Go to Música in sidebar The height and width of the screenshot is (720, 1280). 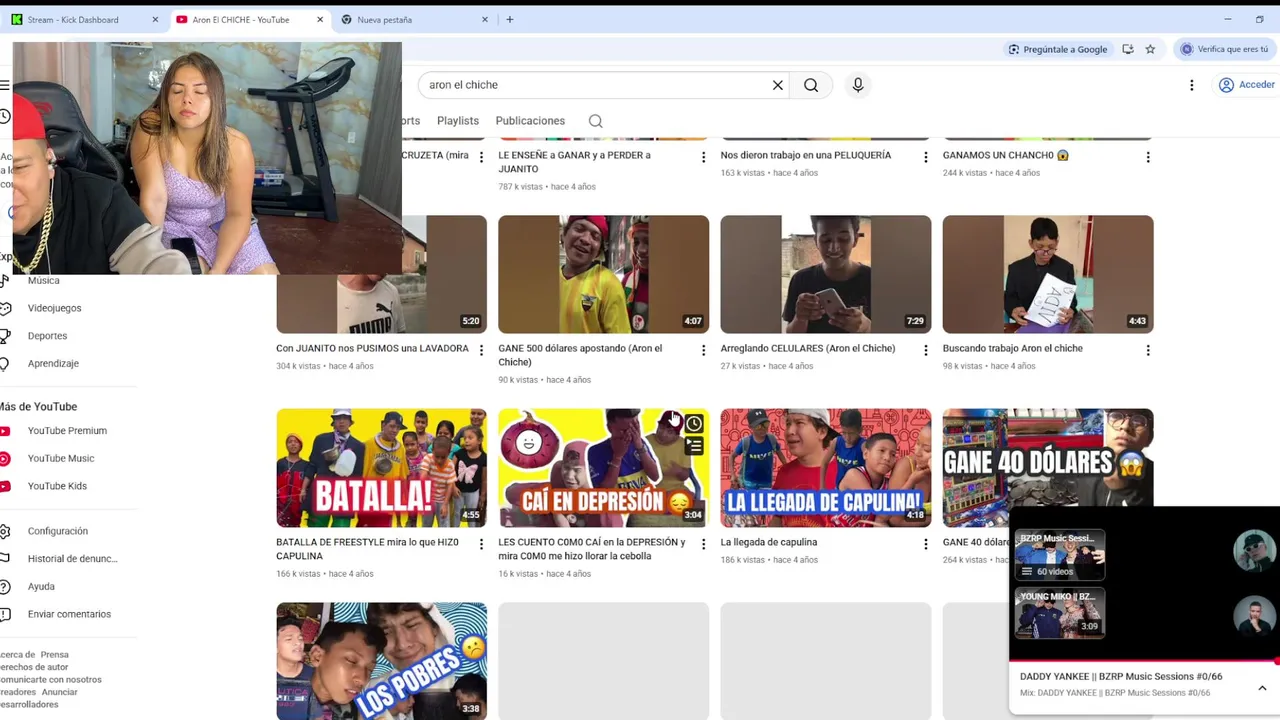tap(43, 280)
